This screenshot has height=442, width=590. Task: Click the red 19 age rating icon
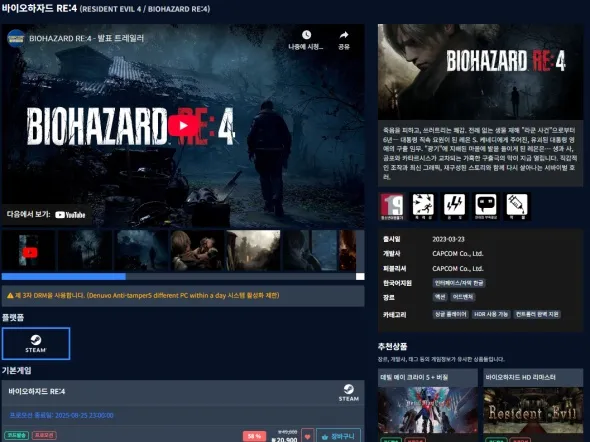392,206
